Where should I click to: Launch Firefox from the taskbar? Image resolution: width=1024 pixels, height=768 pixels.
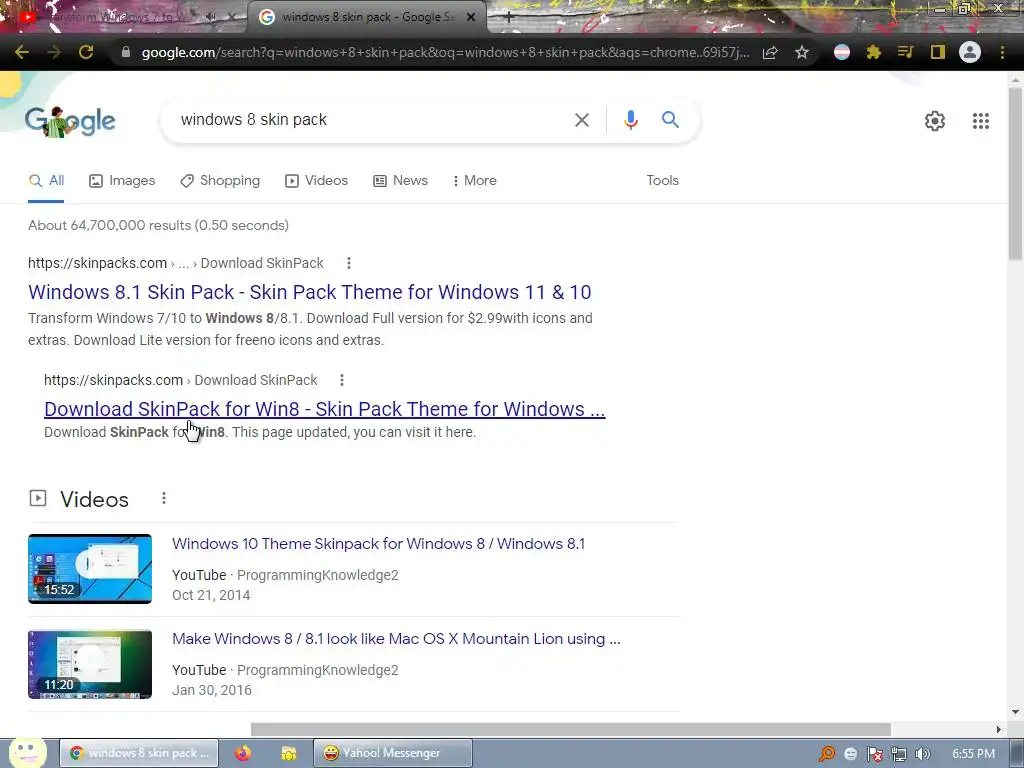[243, 753]
